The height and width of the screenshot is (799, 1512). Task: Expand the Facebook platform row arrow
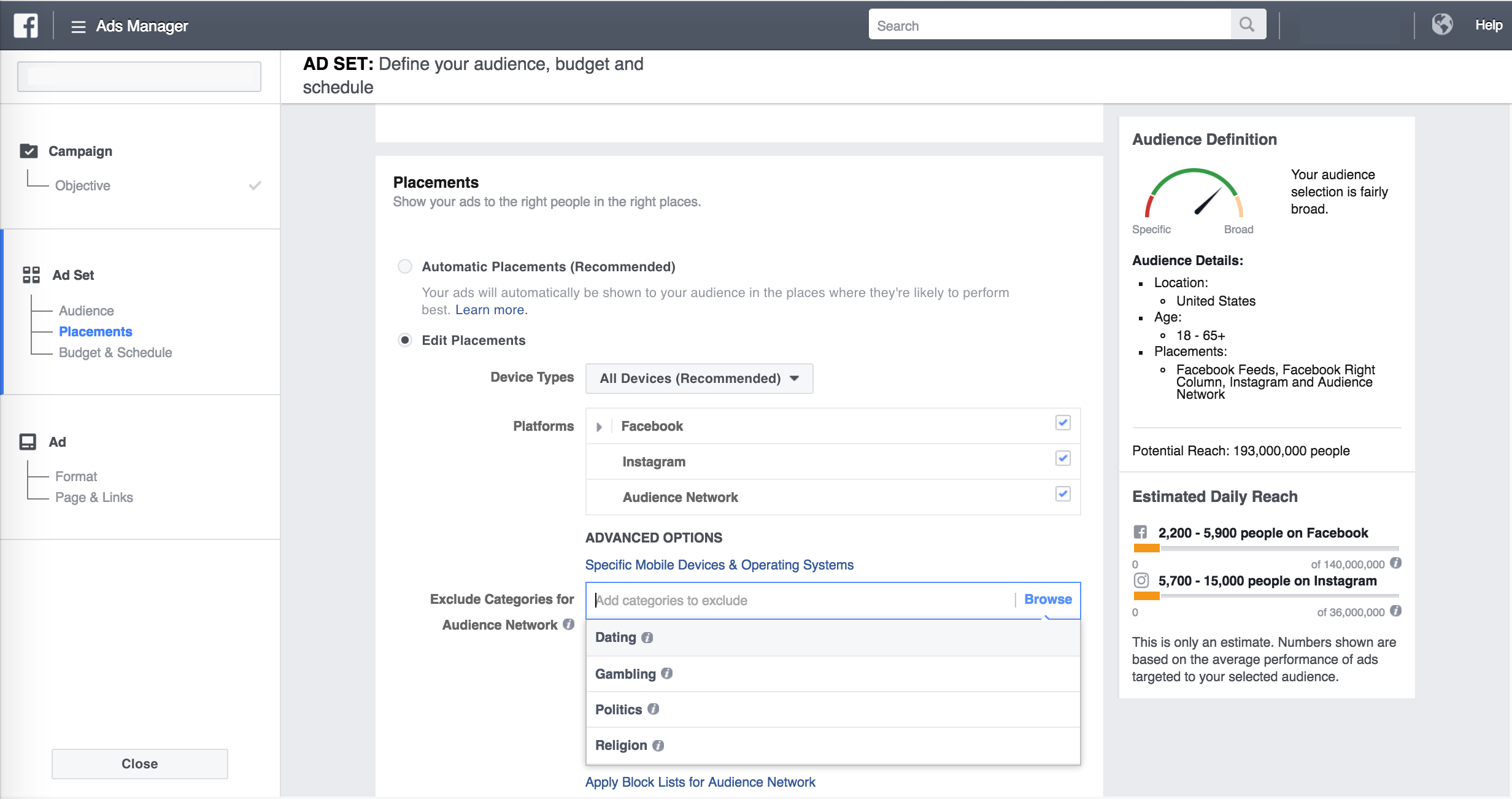pos(599,427)
